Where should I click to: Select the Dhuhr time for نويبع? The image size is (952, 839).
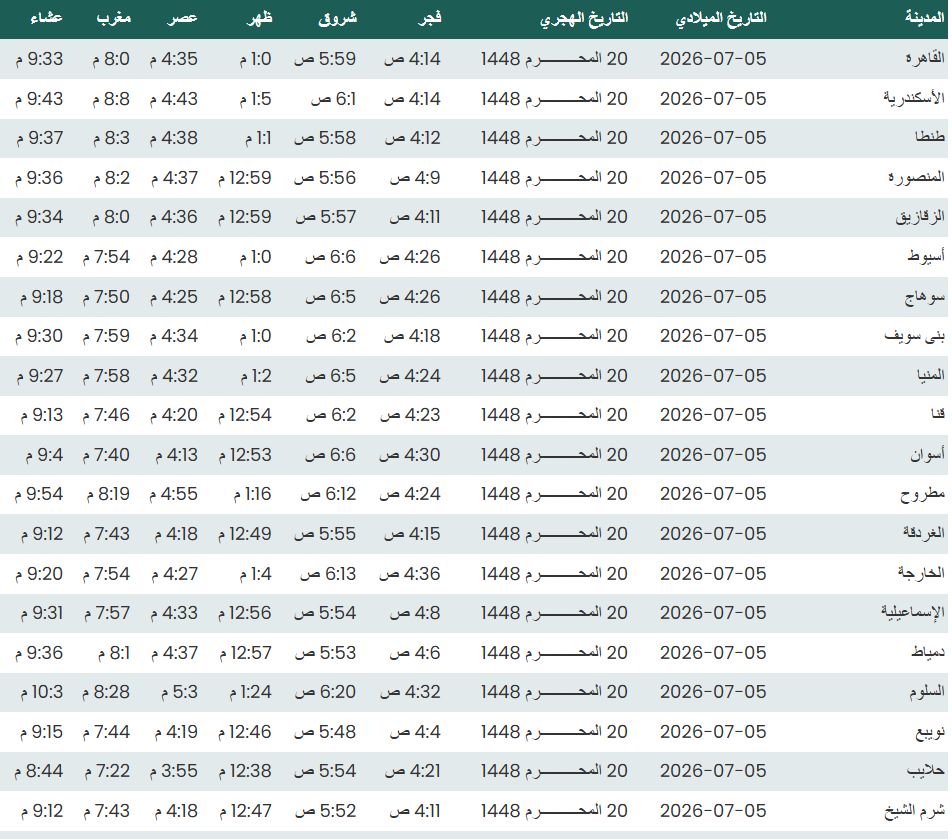point(245,732)
